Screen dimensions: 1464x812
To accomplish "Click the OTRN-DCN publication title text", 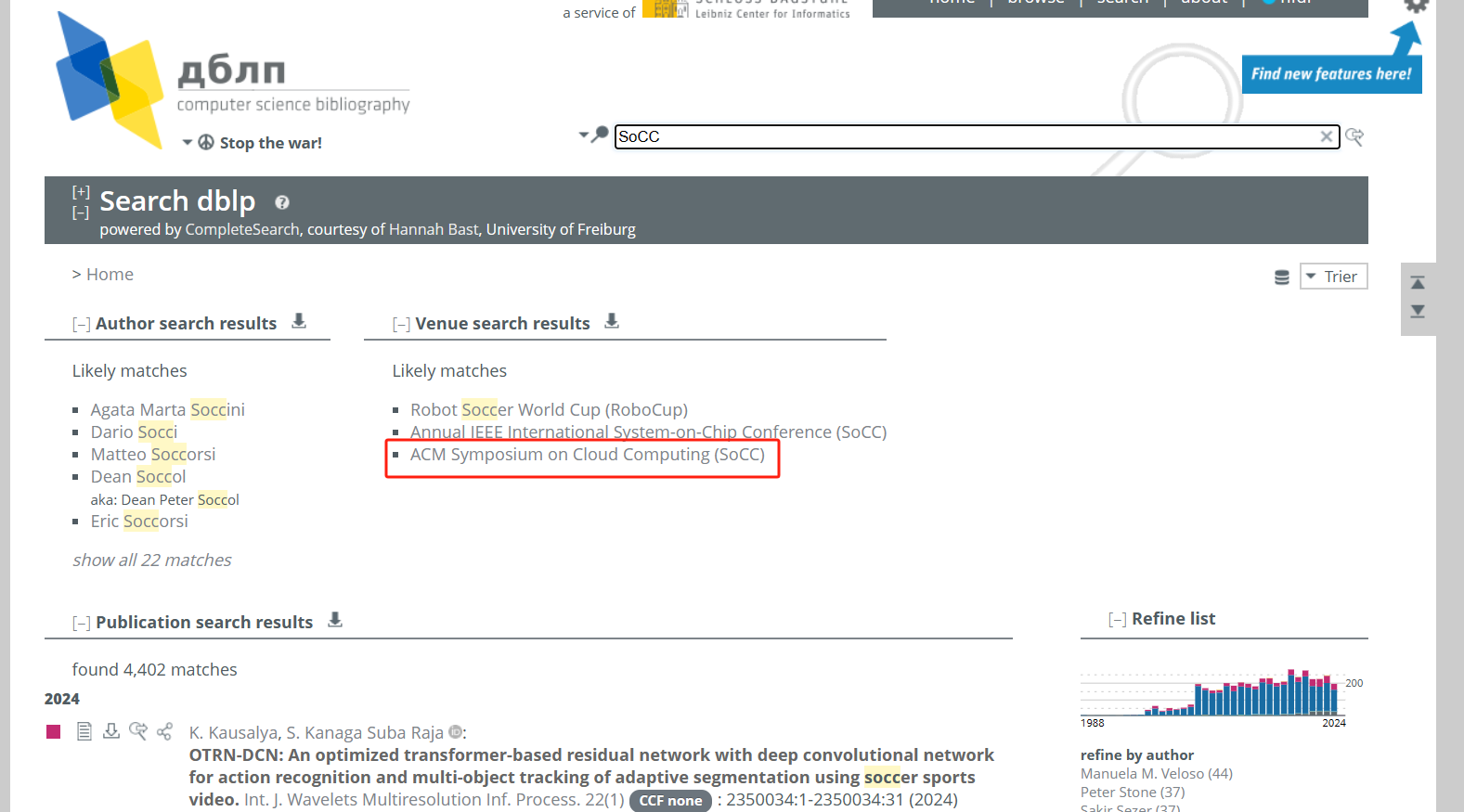I will [591, 778].
